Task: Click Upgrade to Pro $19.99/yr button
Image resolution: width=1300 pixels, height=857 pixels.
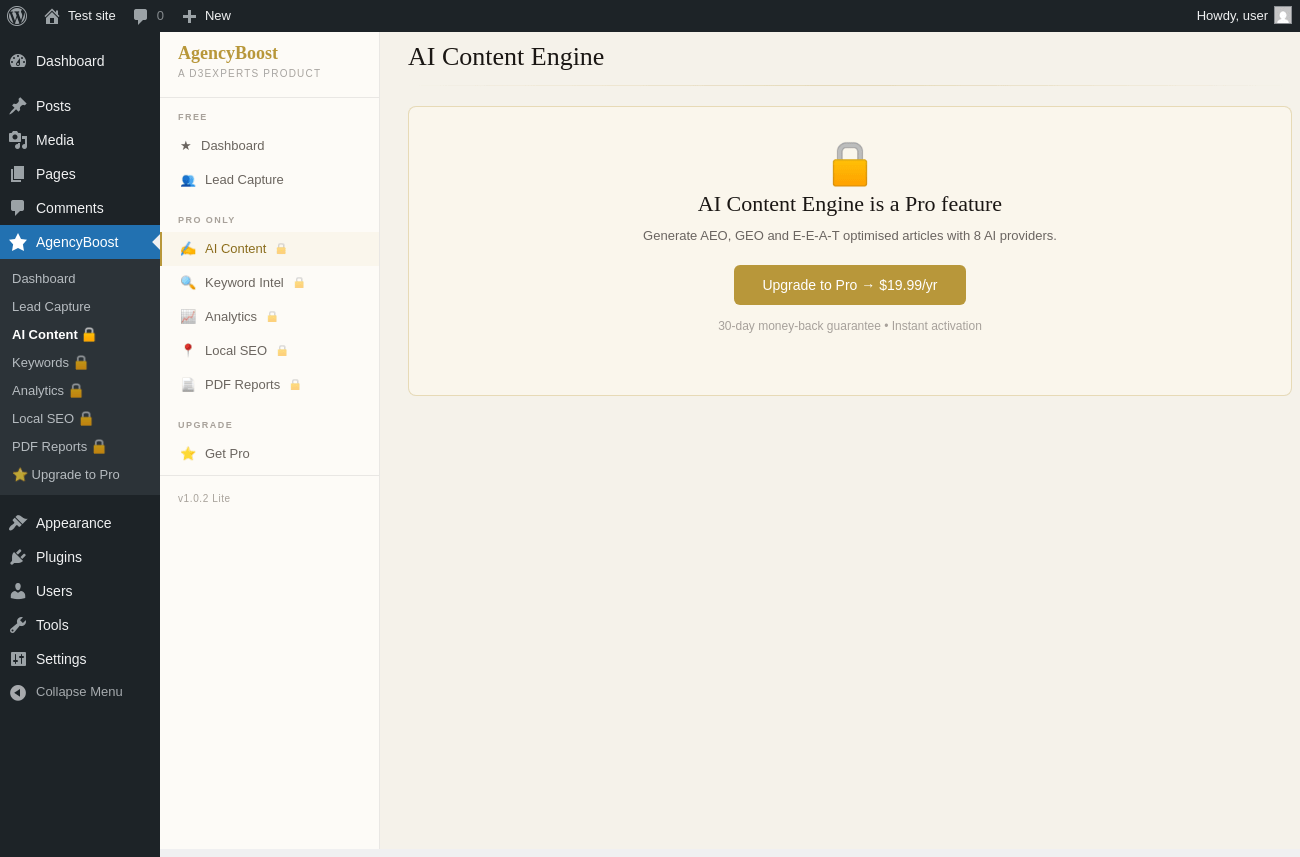Action: [x=850, y=285]
